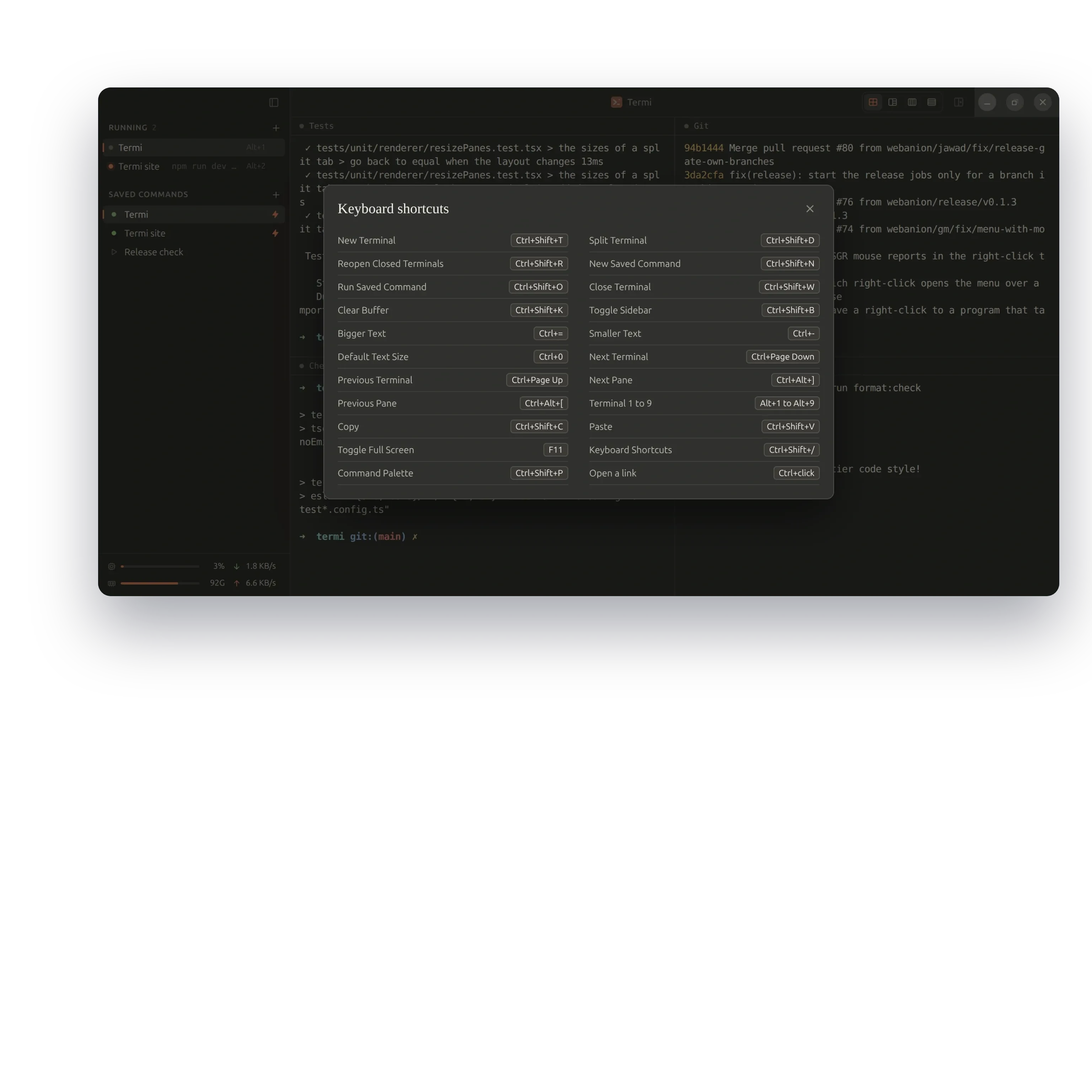Select the Termi site saved command

(x=194, y=233)
